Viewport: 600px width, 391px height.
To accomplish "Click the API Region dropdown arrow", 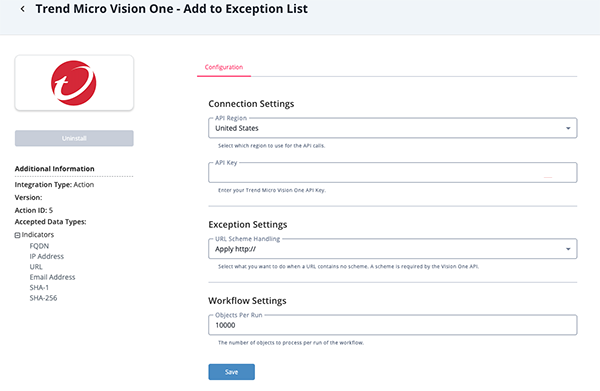I will (568, 128).
